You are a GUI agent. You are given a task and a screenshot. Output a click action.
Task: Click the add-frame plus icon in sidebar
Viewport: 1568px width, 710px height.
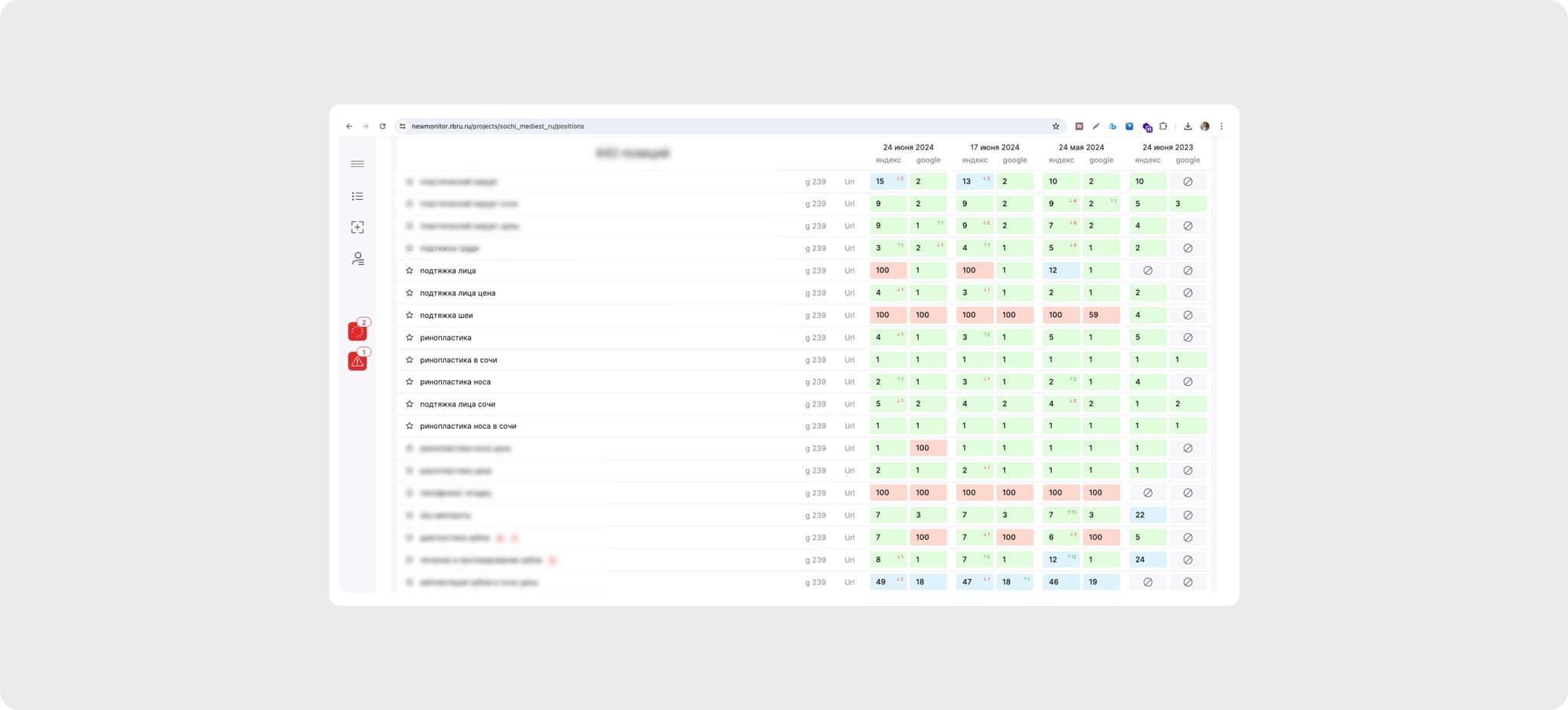(x=357, y=227)
